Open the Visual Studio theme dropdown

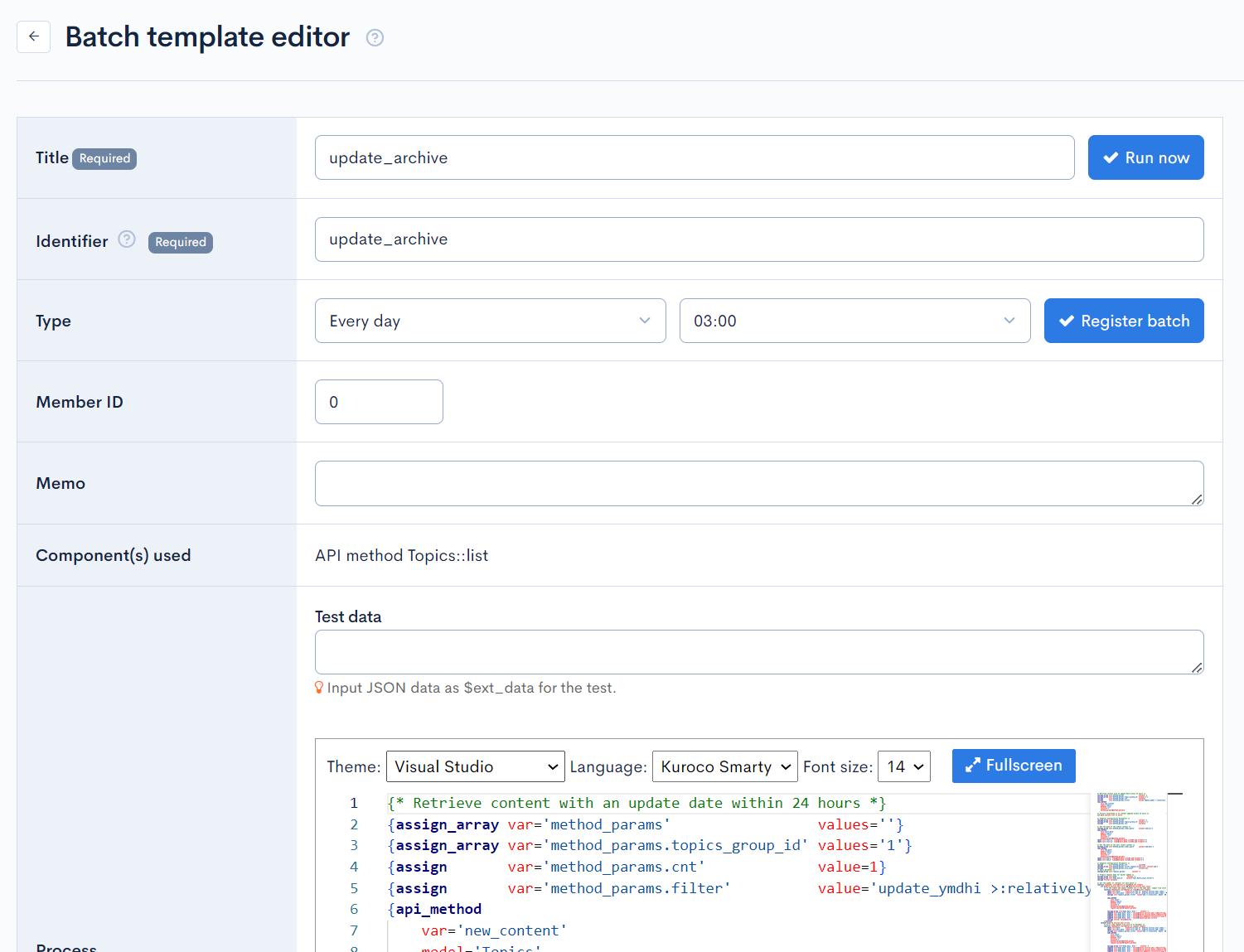pos(474,766)
